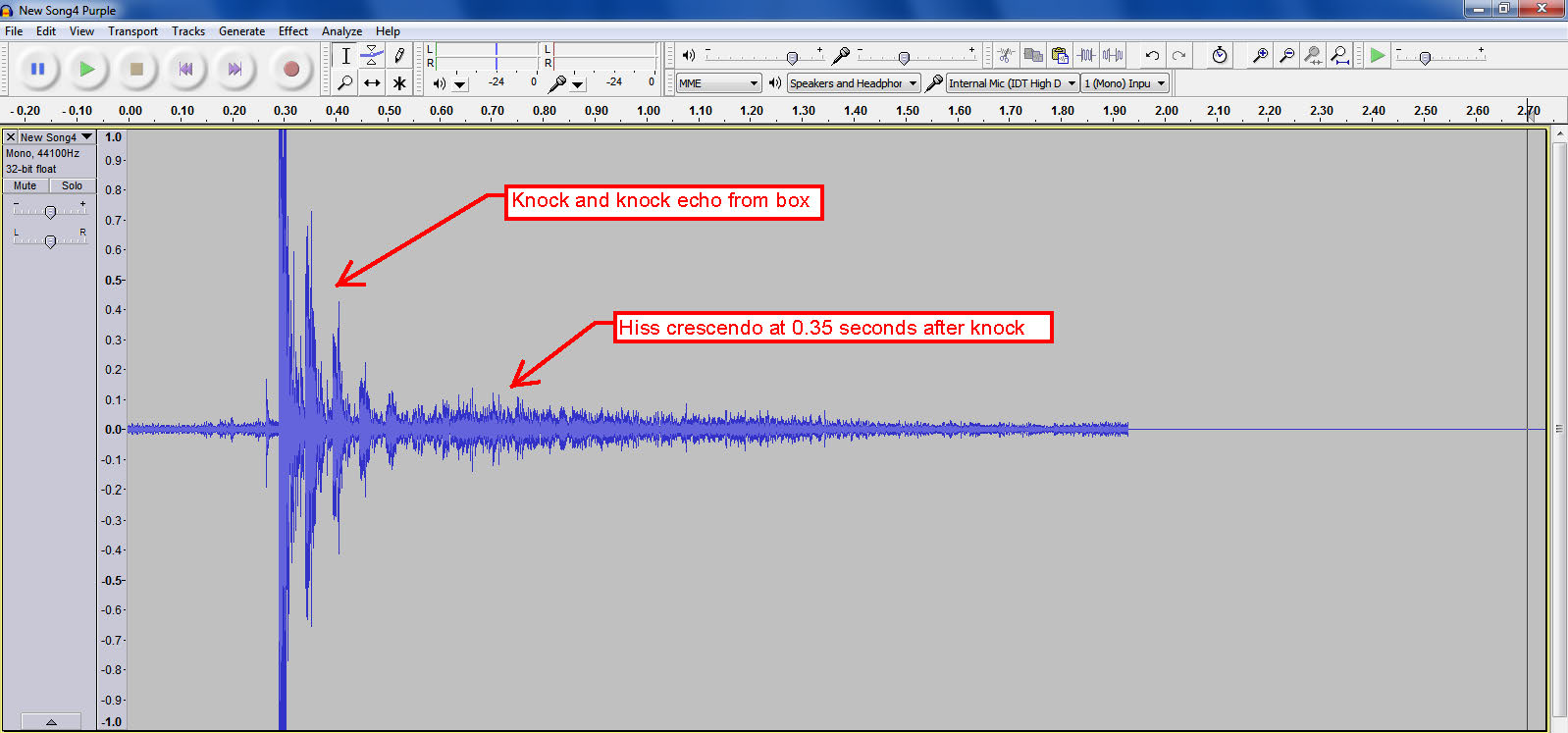Screen dimensions: 1568x733
Task: Open the input meter dropdown arrow
Action: pos(578,84)
